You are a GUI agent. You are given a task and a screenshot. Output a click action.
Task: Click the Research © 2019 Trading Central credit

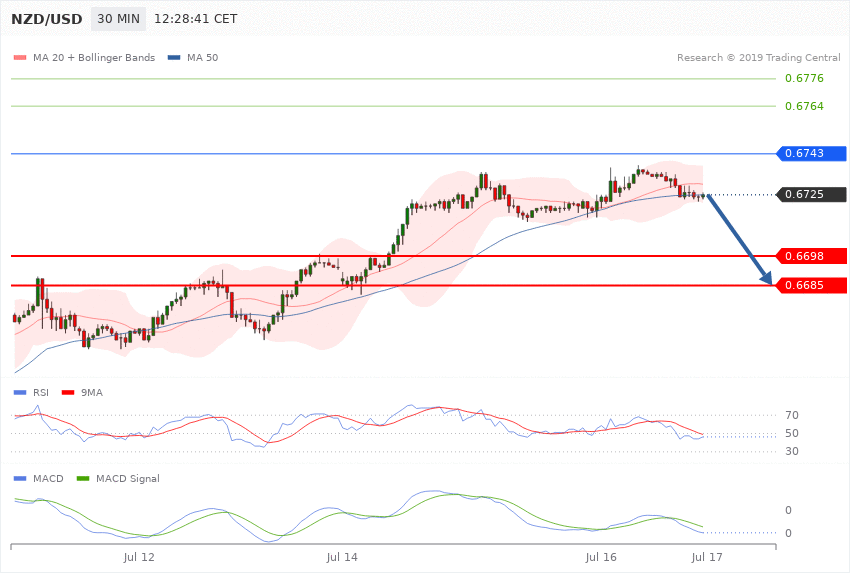pos(758,57)
